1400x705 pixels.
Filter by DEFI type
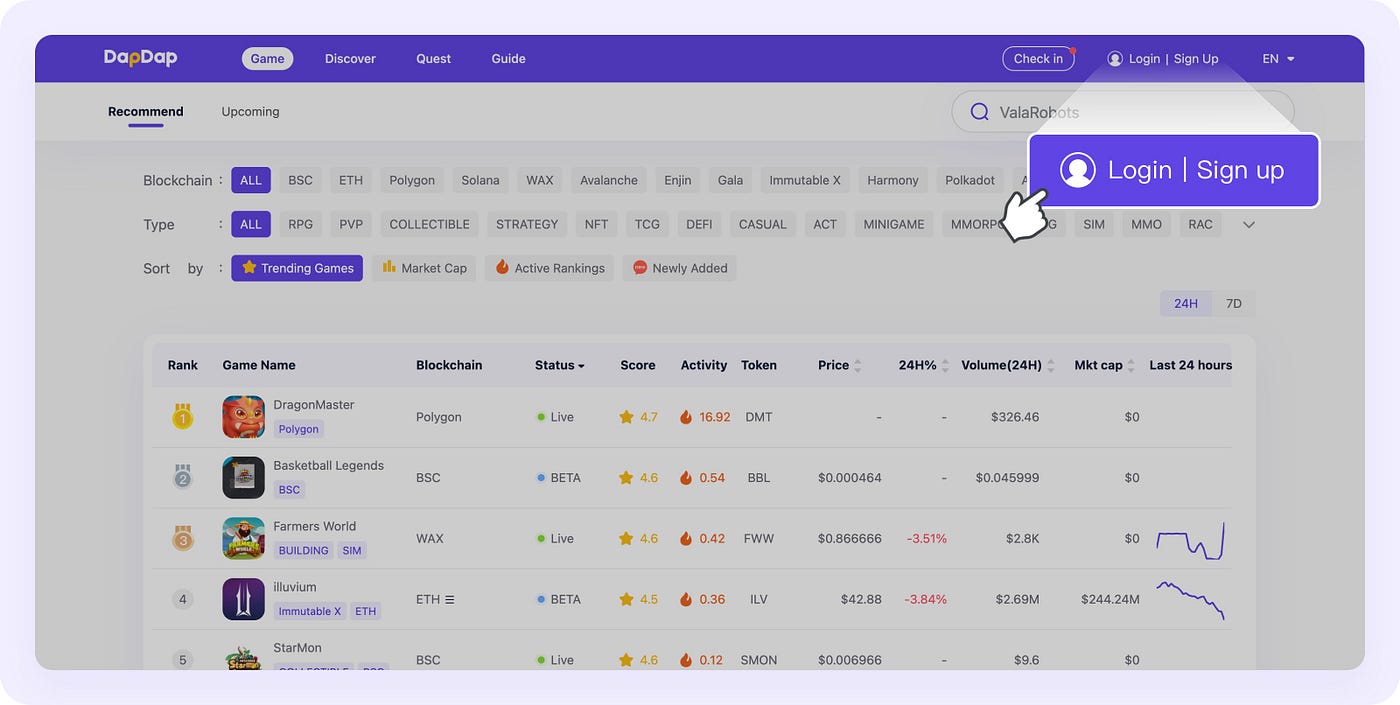[x=700, y=224]
